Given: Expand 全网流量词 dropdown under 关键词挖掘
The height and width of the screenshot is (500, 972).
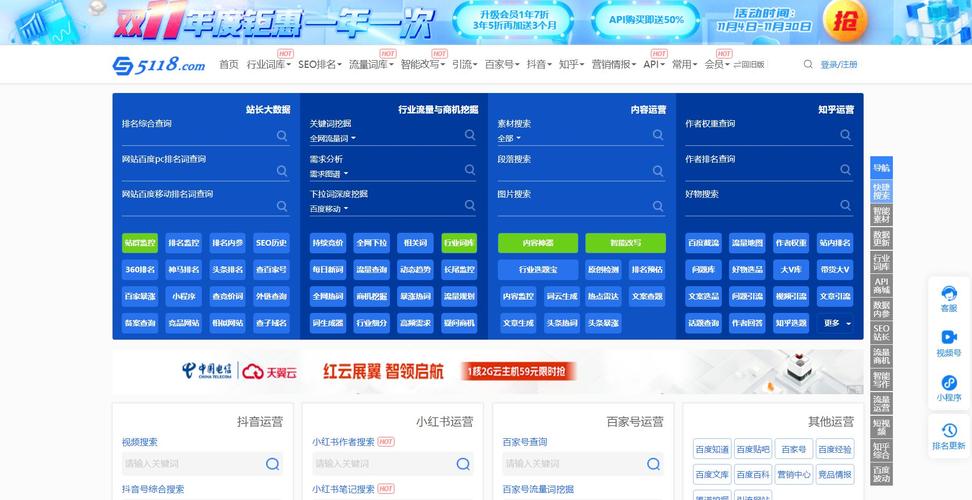Looking at the screenshot, I should [333, 139].
